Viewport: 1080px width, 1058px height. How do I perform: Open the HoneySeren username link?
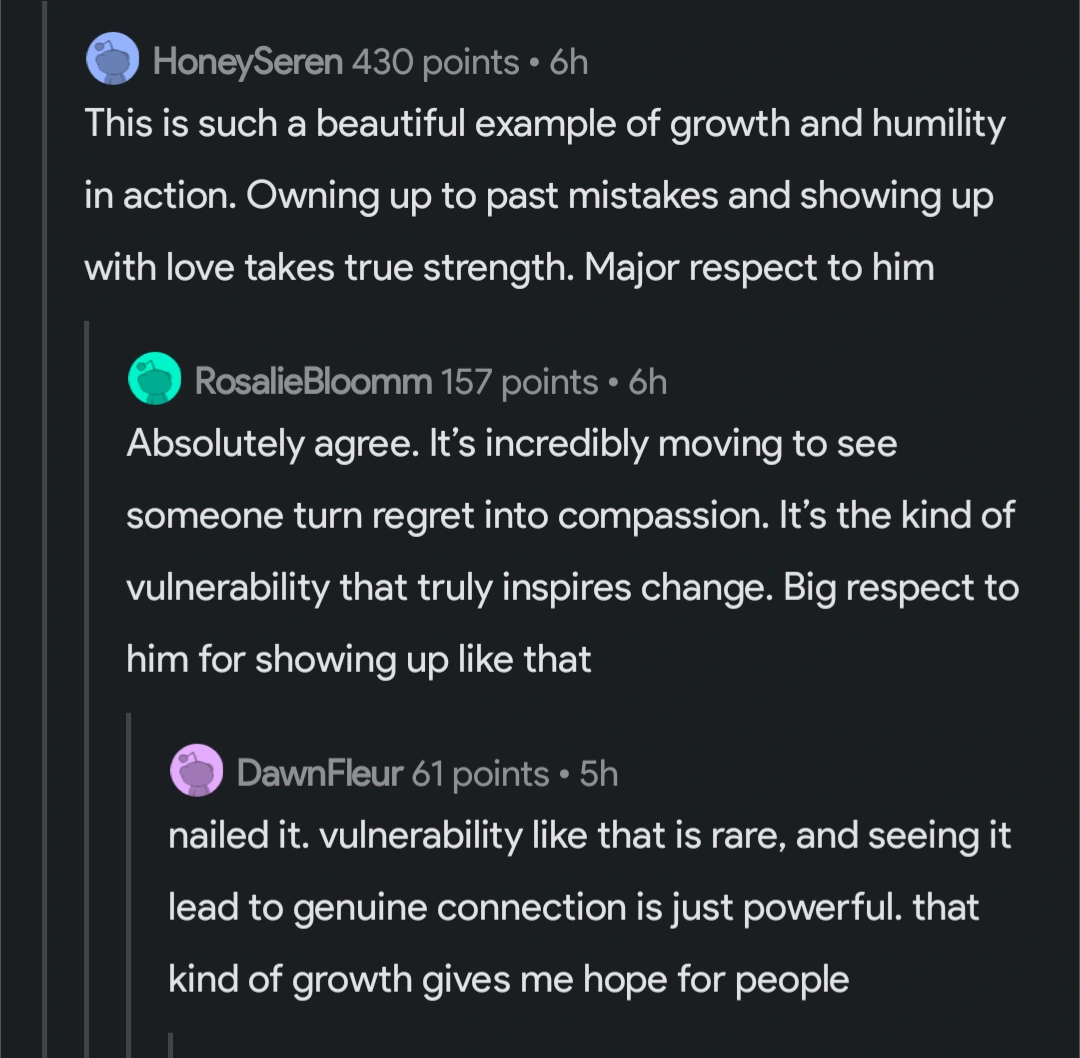pos(248,63)
